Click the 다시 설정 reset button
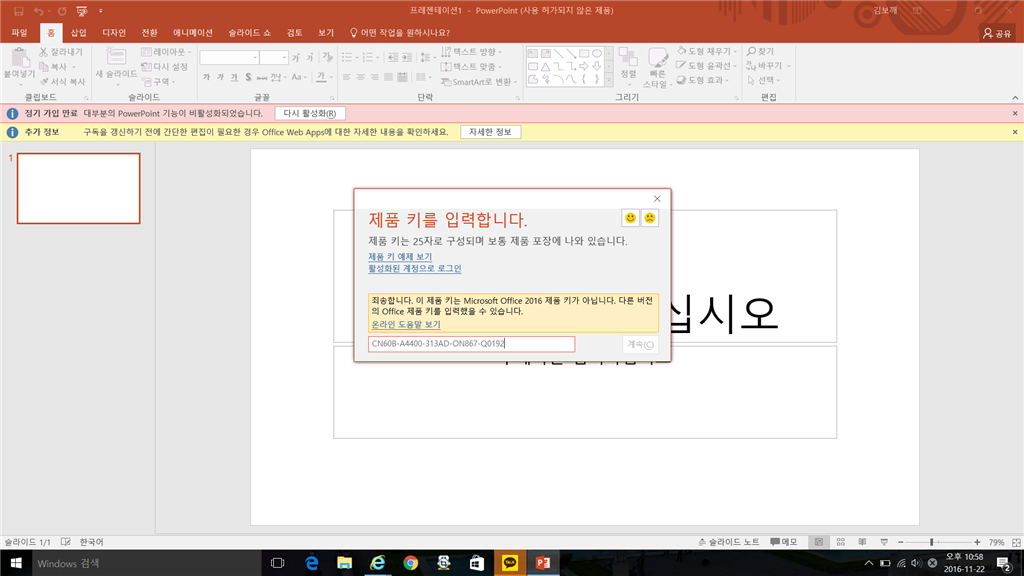 pos(165,67)
